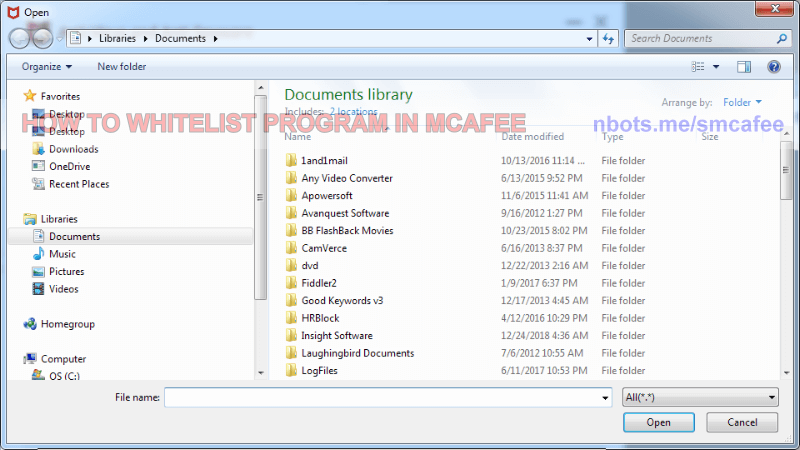Click the CamVerce folder icon

pyautogui.click(x=291, y=248)
